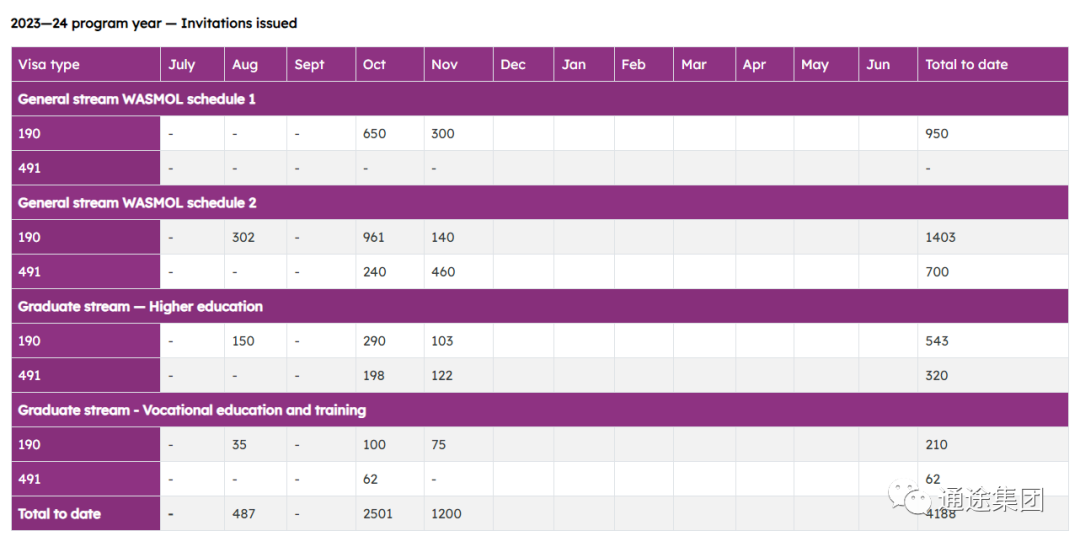The width and height of the screenshot is (1080, 547).
Task: Click the 491 label under Higher education
Action: (29, 375)
